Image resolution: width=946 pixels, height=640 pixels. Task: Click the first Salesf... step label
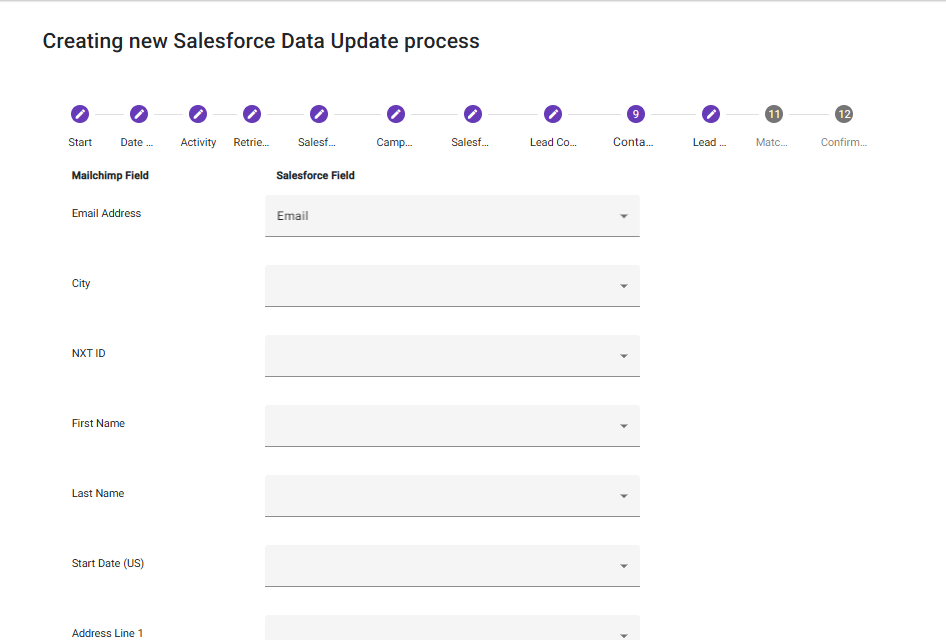click(x=318, y=142)
